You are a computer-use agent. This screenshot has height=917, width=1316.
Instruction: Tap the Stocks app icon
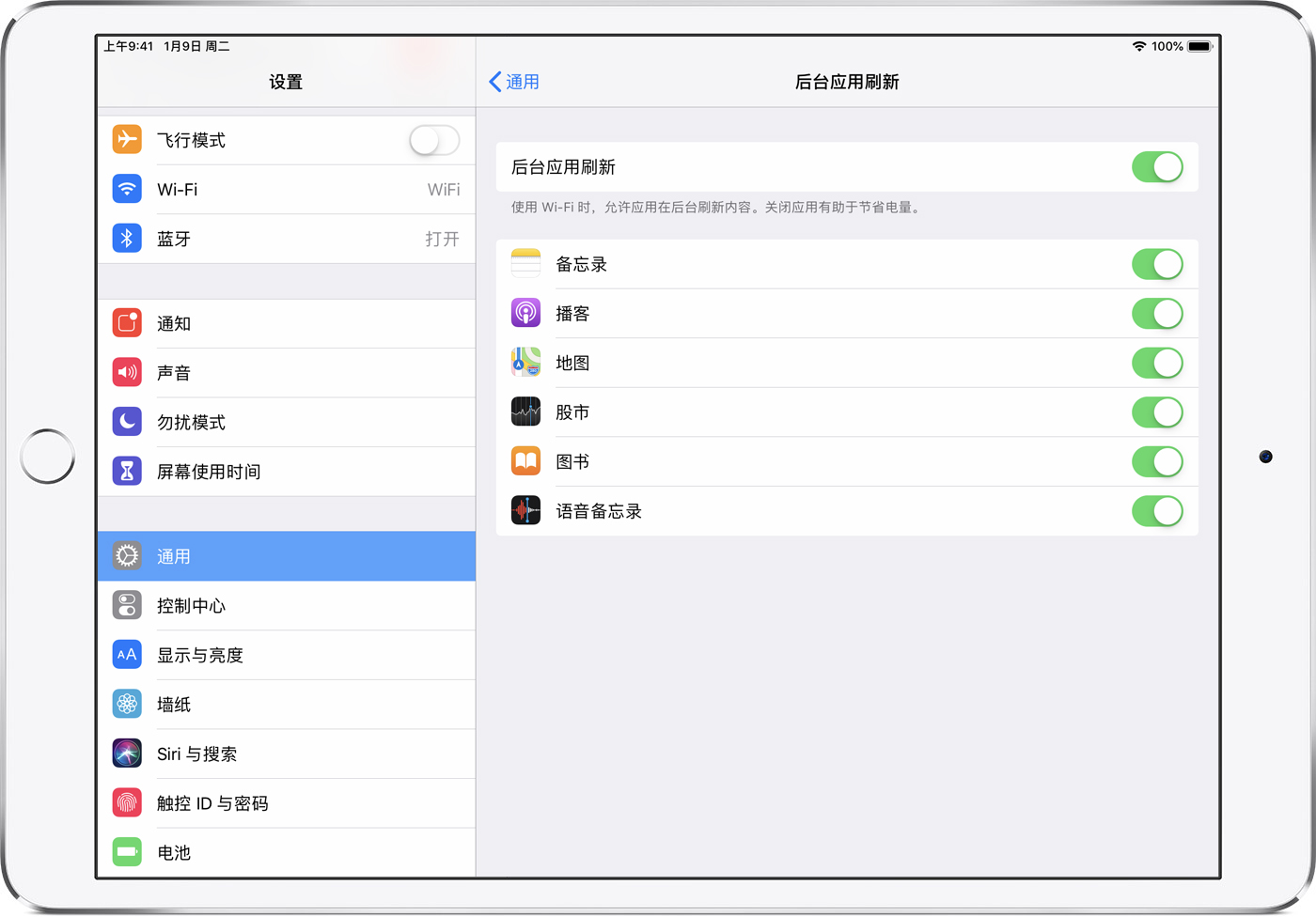[x=525, y=412]
